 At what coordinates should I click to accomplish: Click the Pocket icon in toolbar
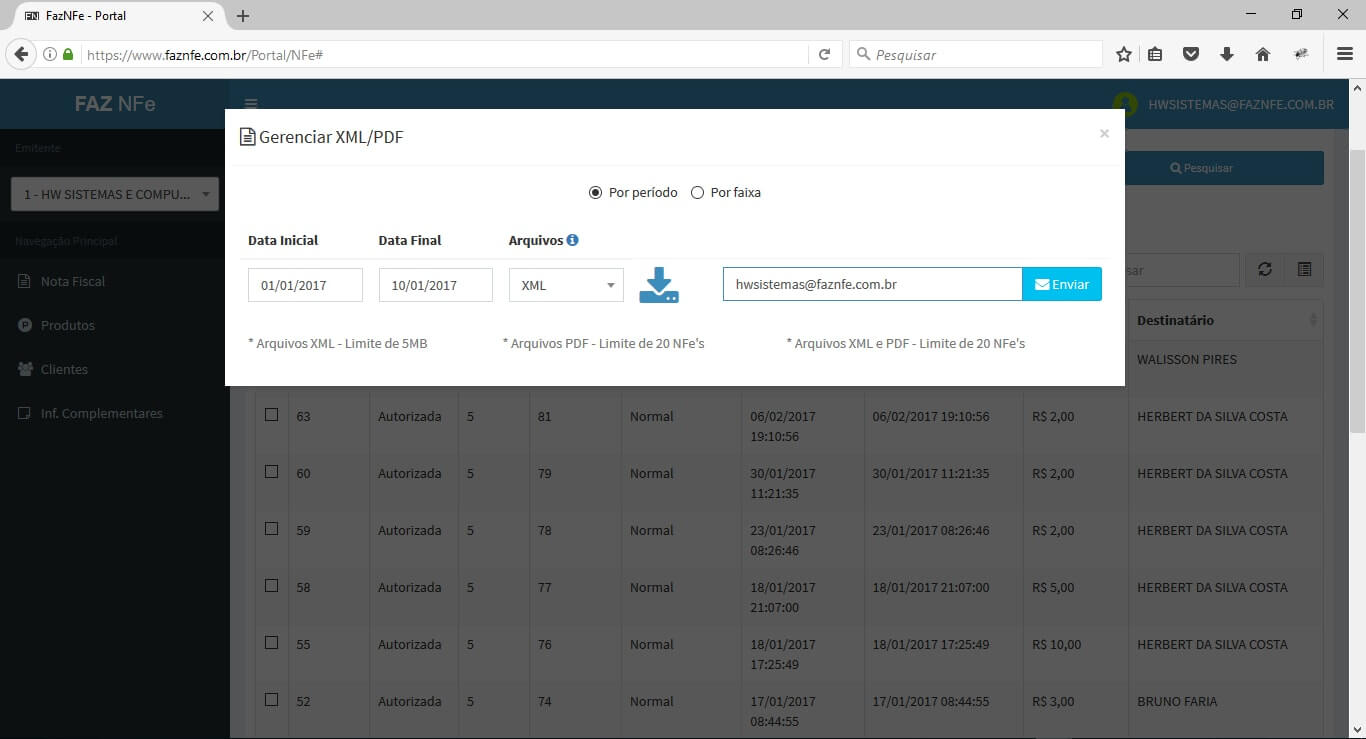[1191, 55]
